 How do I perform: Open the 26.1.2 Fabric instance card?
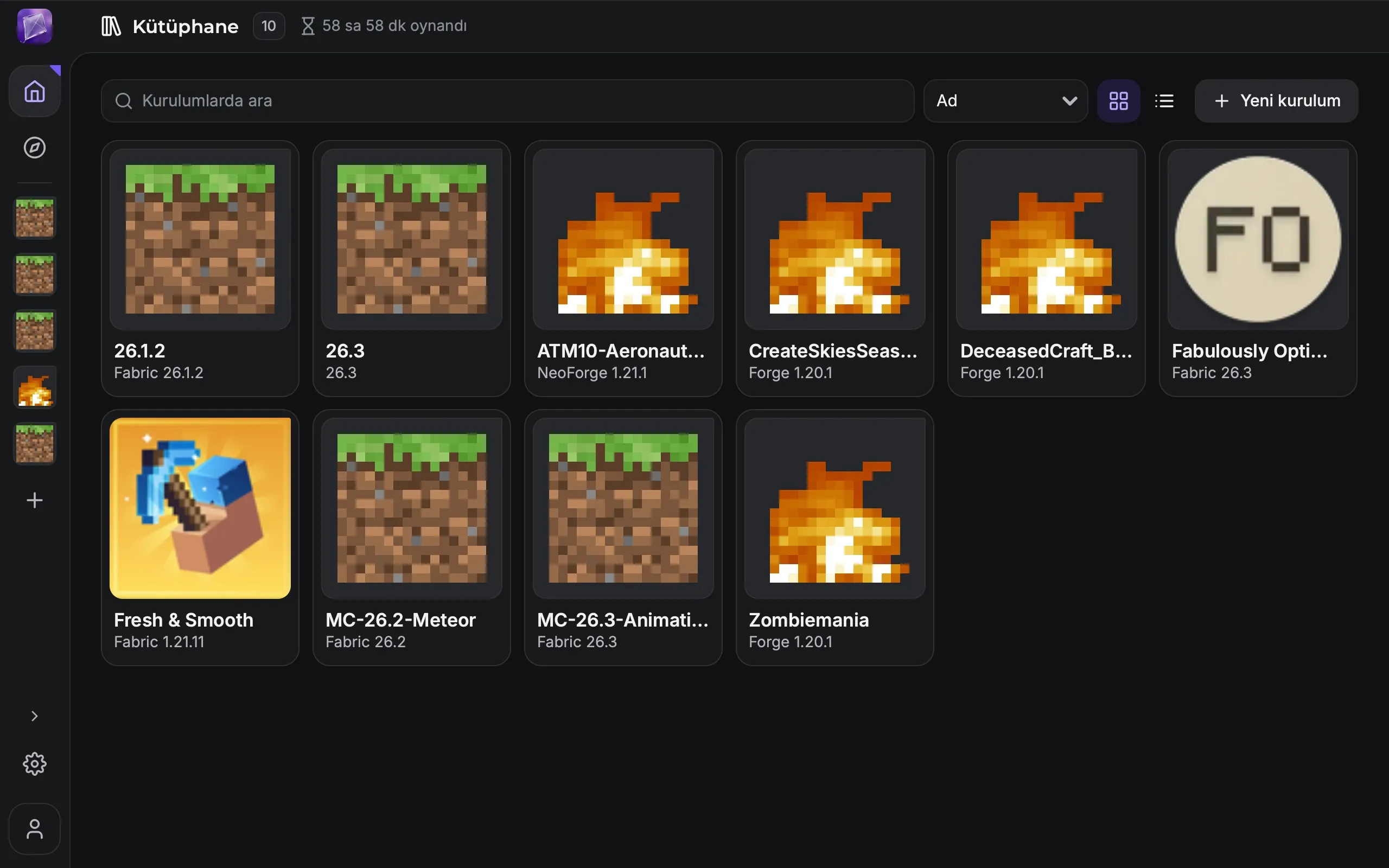click(x=200, y=269)
